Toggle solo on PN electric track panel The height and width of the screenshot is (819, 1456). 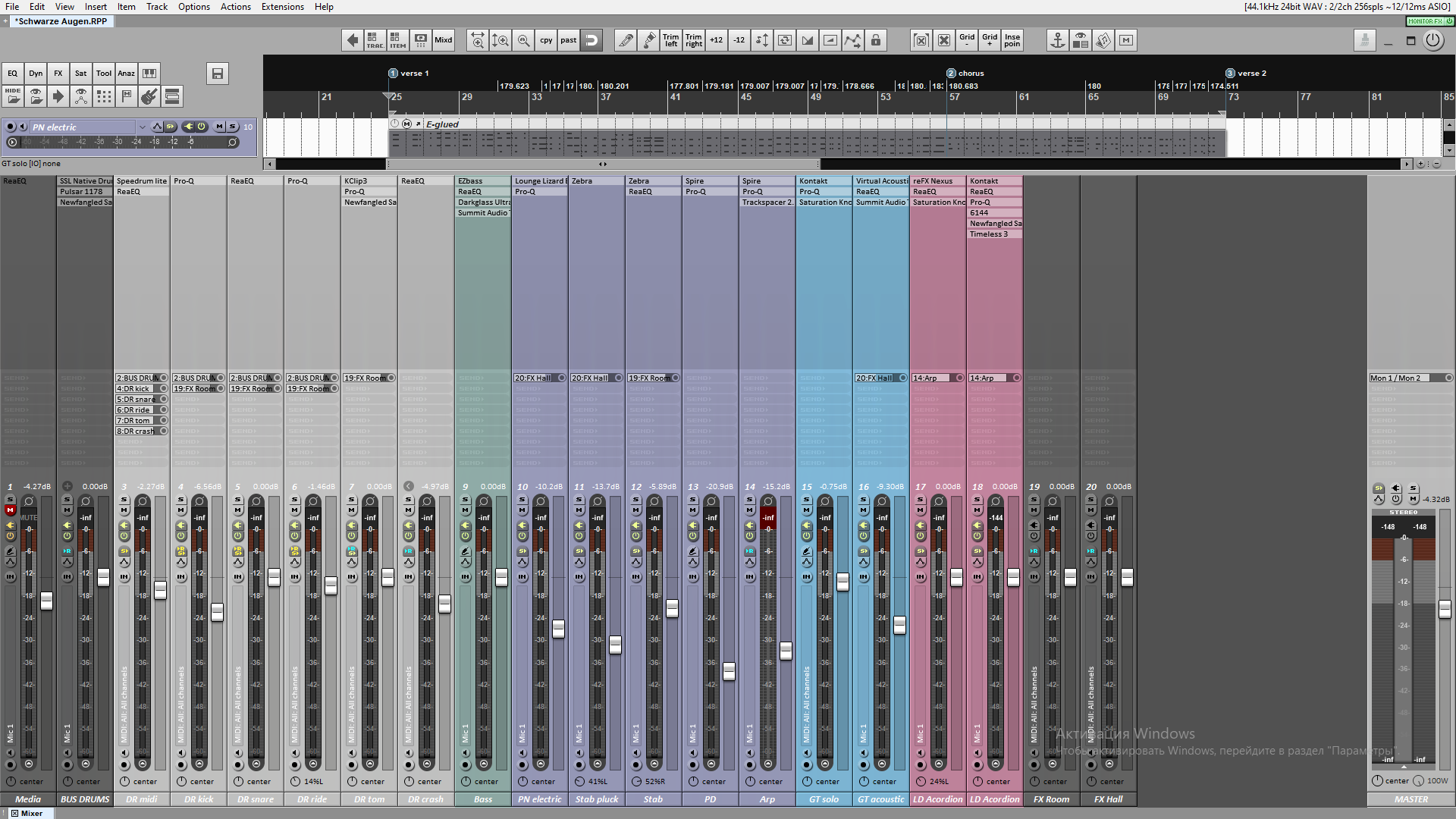pyautogui.click(x=233, y=127)
